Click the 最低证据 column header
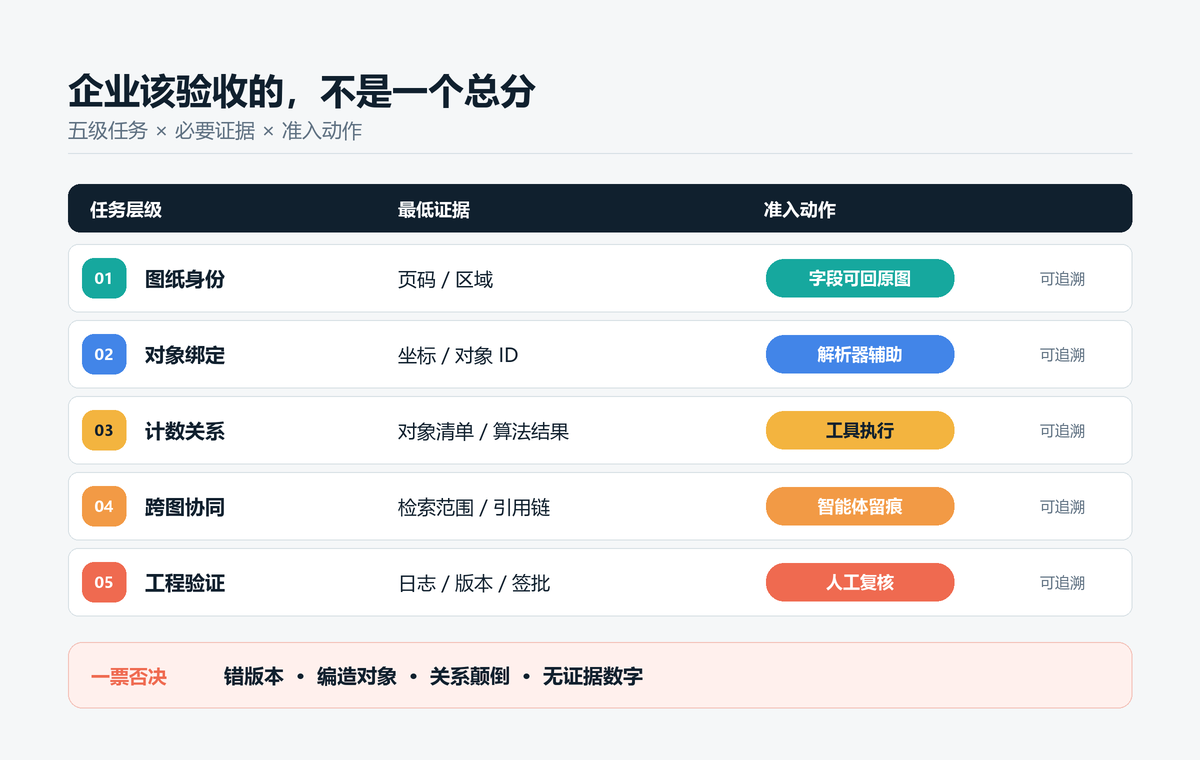 pyautogui.click(x=434, y=209)
